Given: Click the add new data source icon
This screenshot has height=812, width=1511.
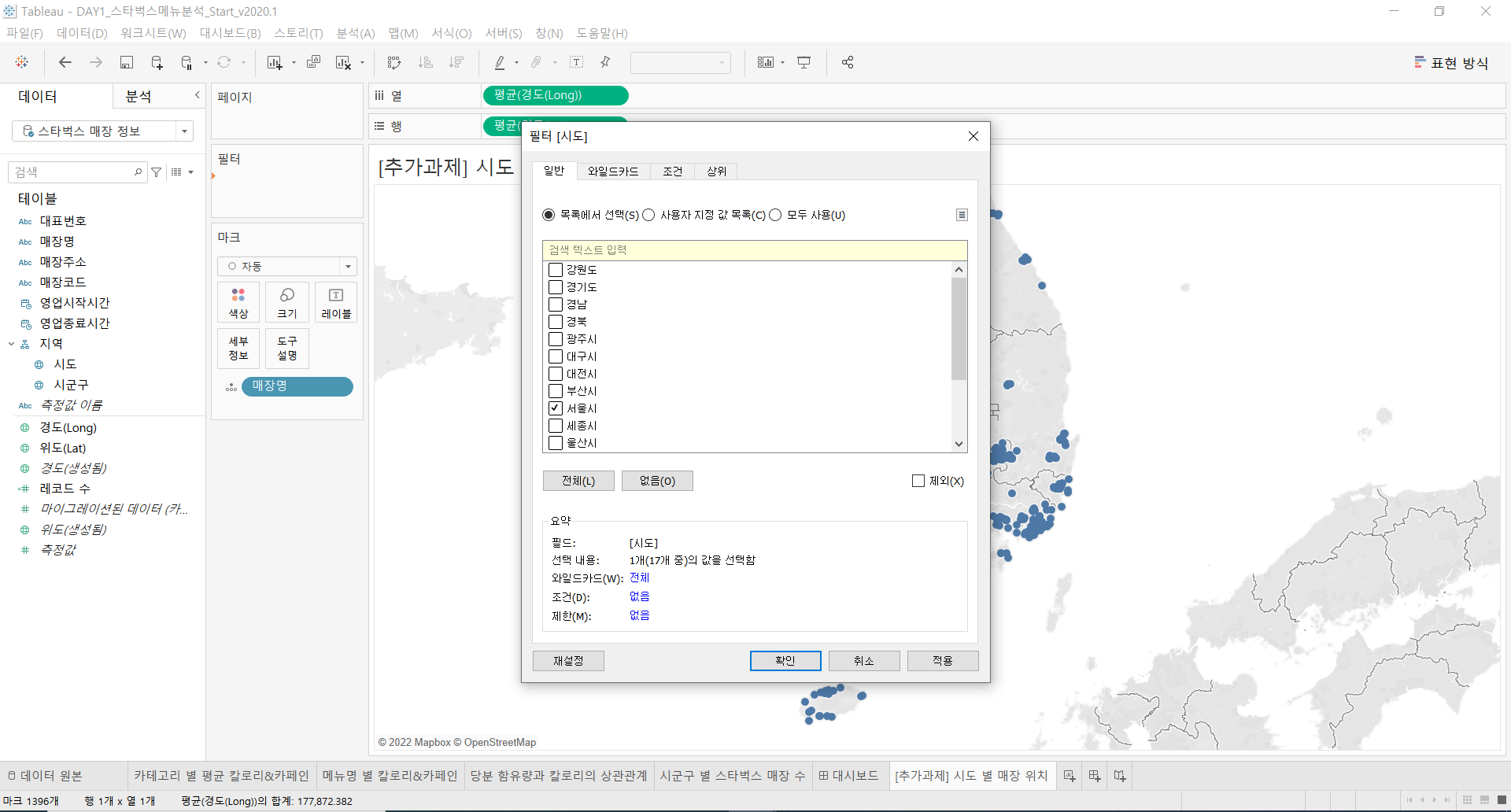Looking at the screenshot, I should point(157,62).
